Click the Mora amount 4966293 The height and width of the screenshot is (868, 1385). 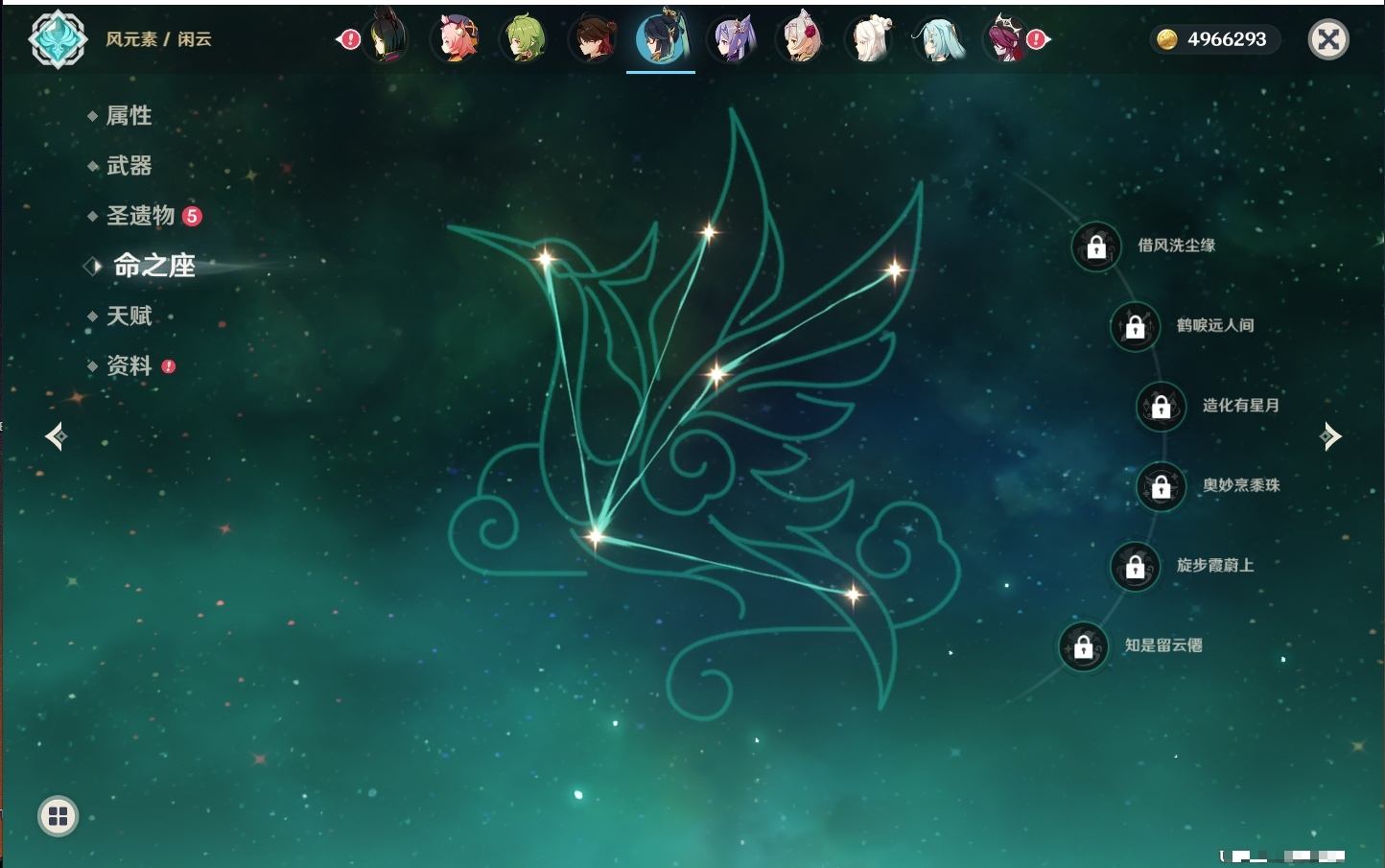[x=1227, y=39]
